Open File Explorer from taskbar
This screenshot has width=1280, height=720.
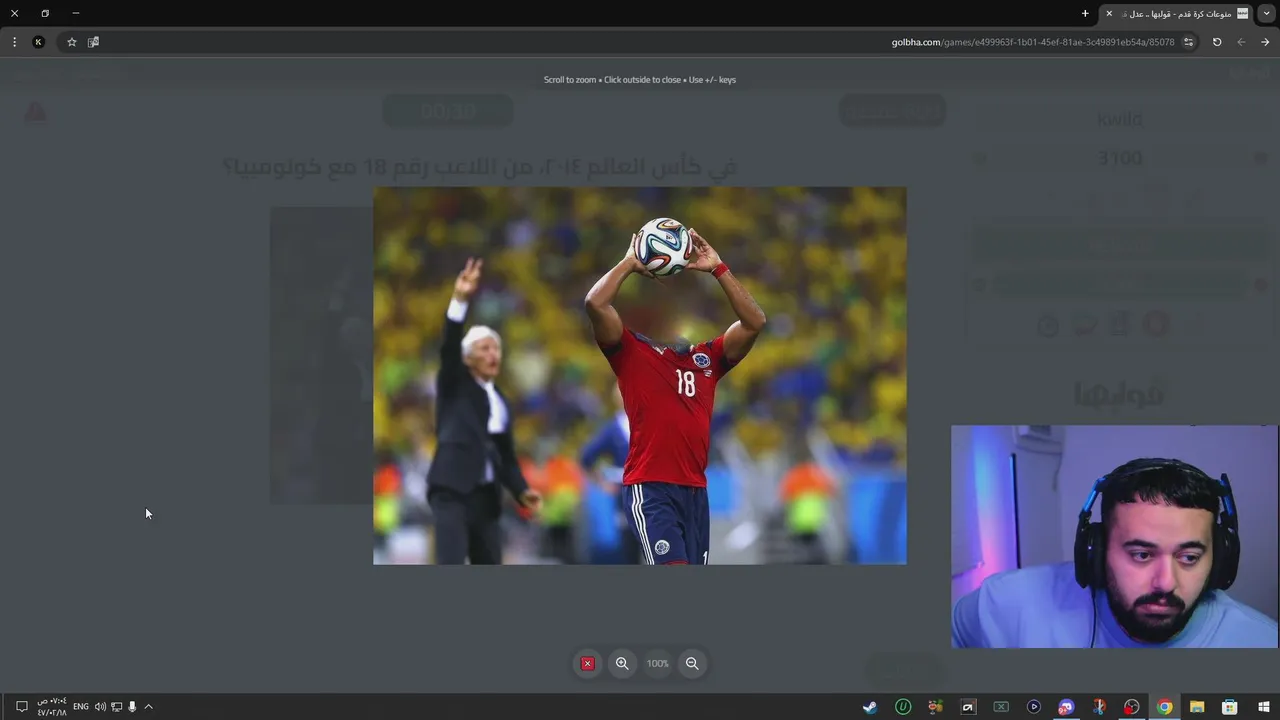coord(1197,707)
